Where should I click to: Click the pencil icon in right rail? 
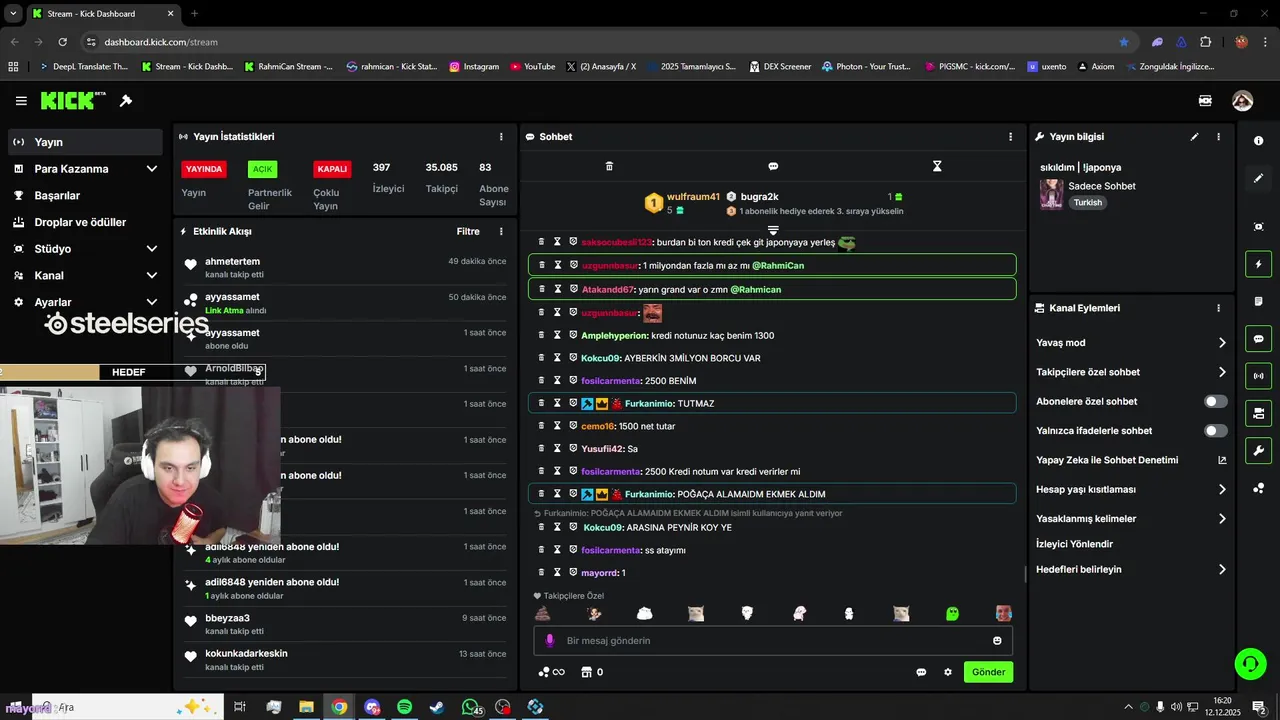click(1258, 178)
